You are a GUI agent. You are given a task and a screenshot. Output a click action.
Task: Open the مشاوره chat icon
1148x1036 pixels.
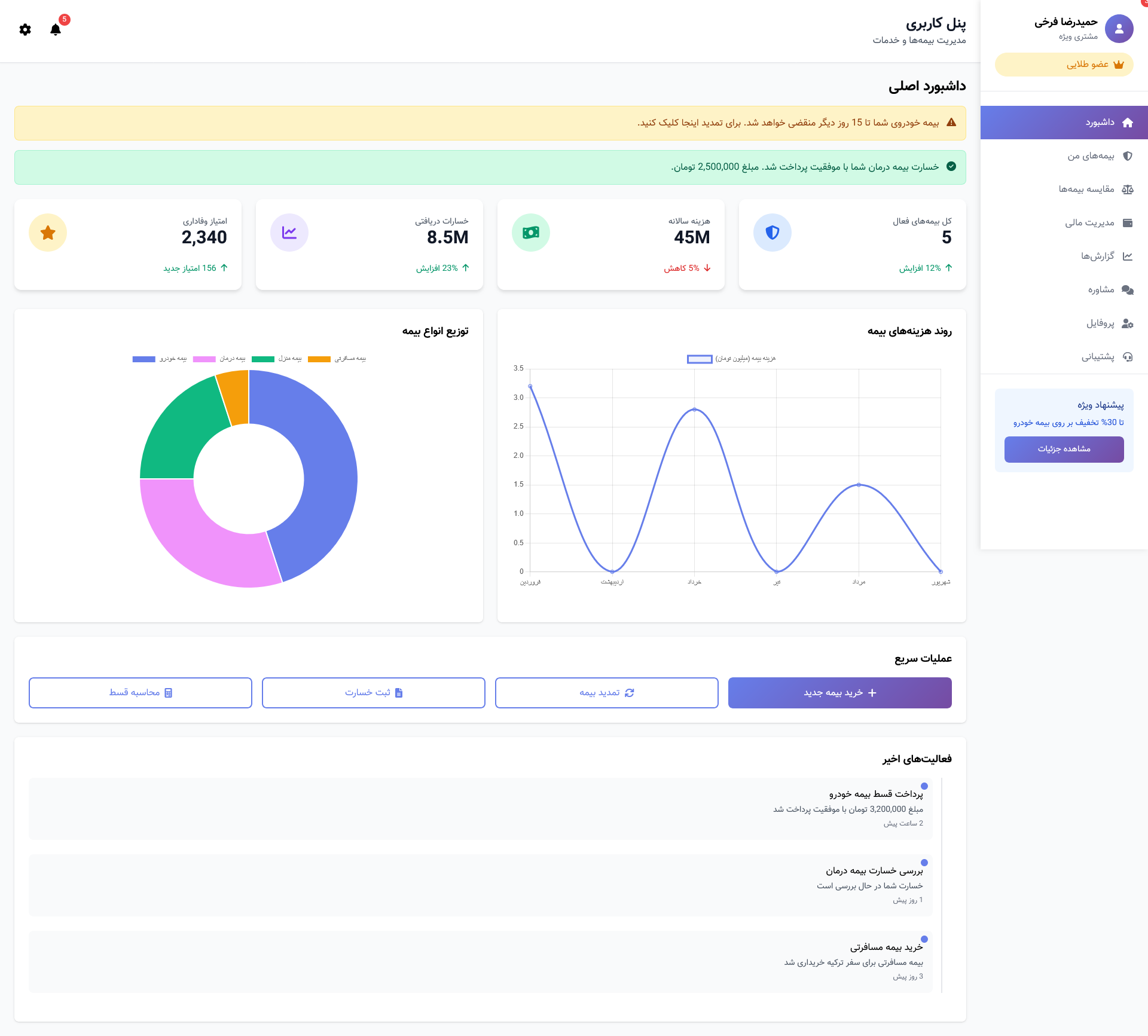click(1128, 290)
